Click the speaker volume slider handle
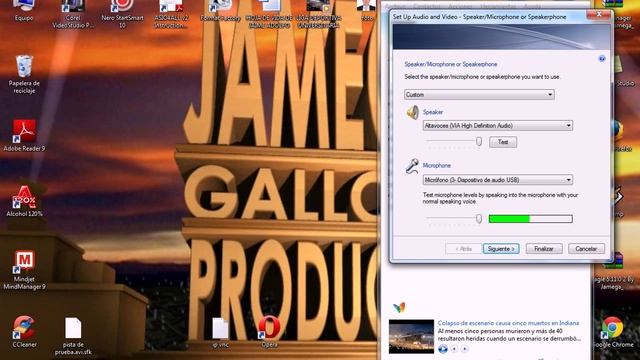640x360 pixels. point(479,142)
